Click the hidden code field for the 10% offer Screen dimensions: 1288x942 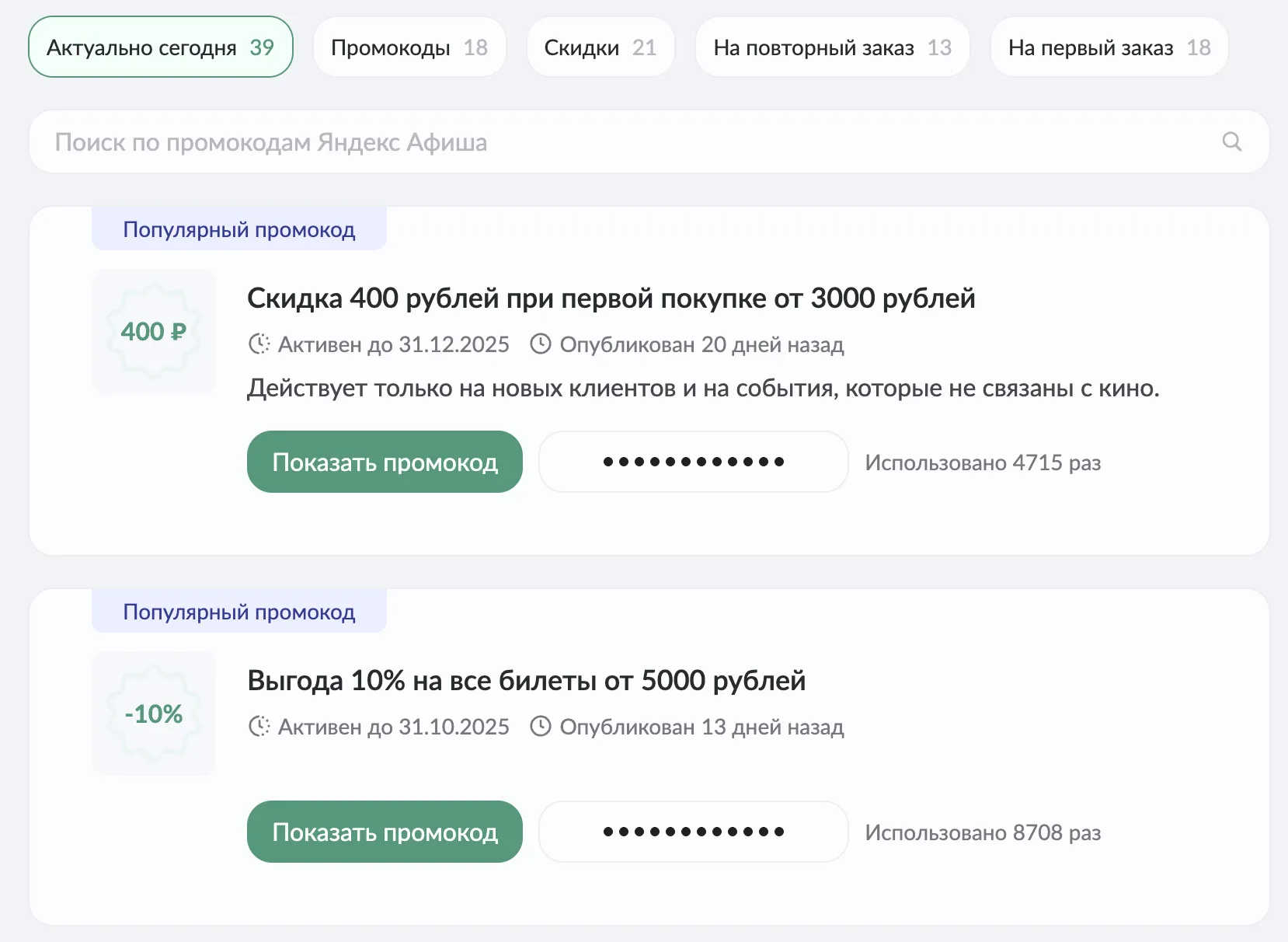coord(693,832)
